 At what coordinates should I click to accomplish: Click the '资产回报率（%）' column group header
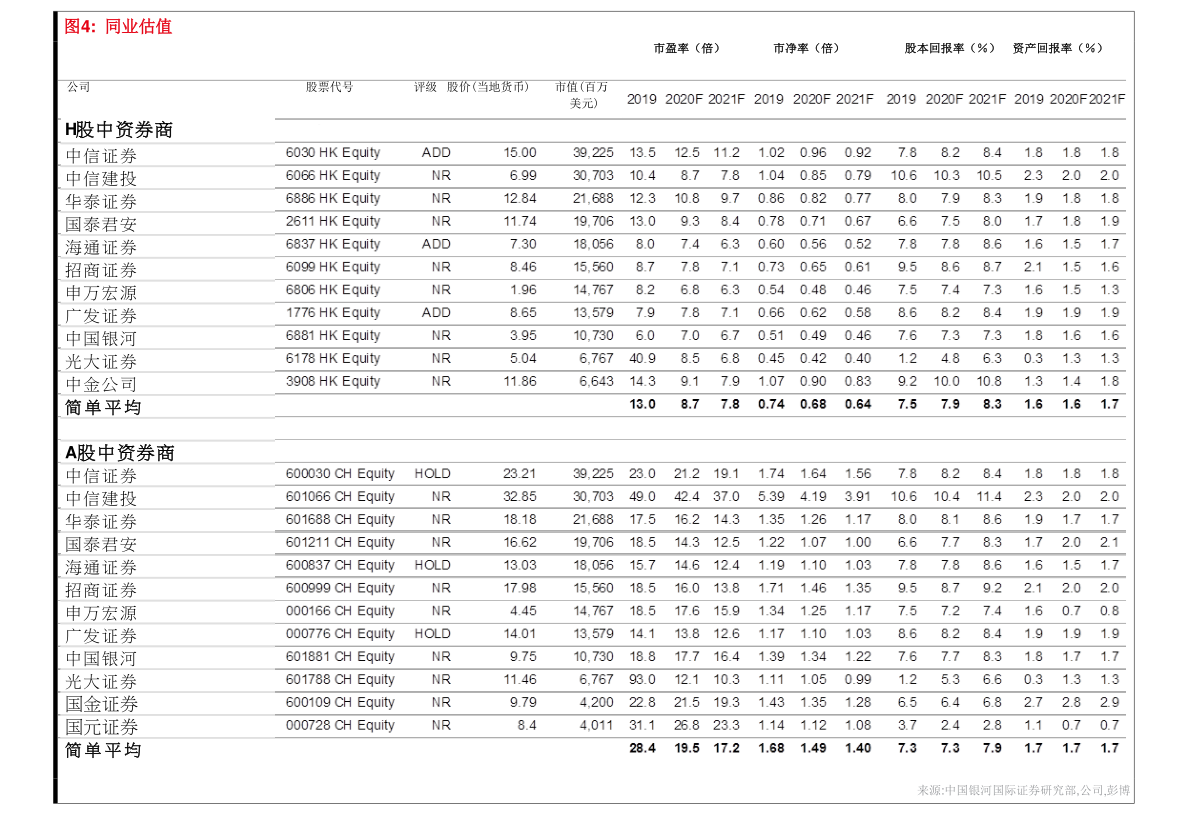click(1057, 48)
